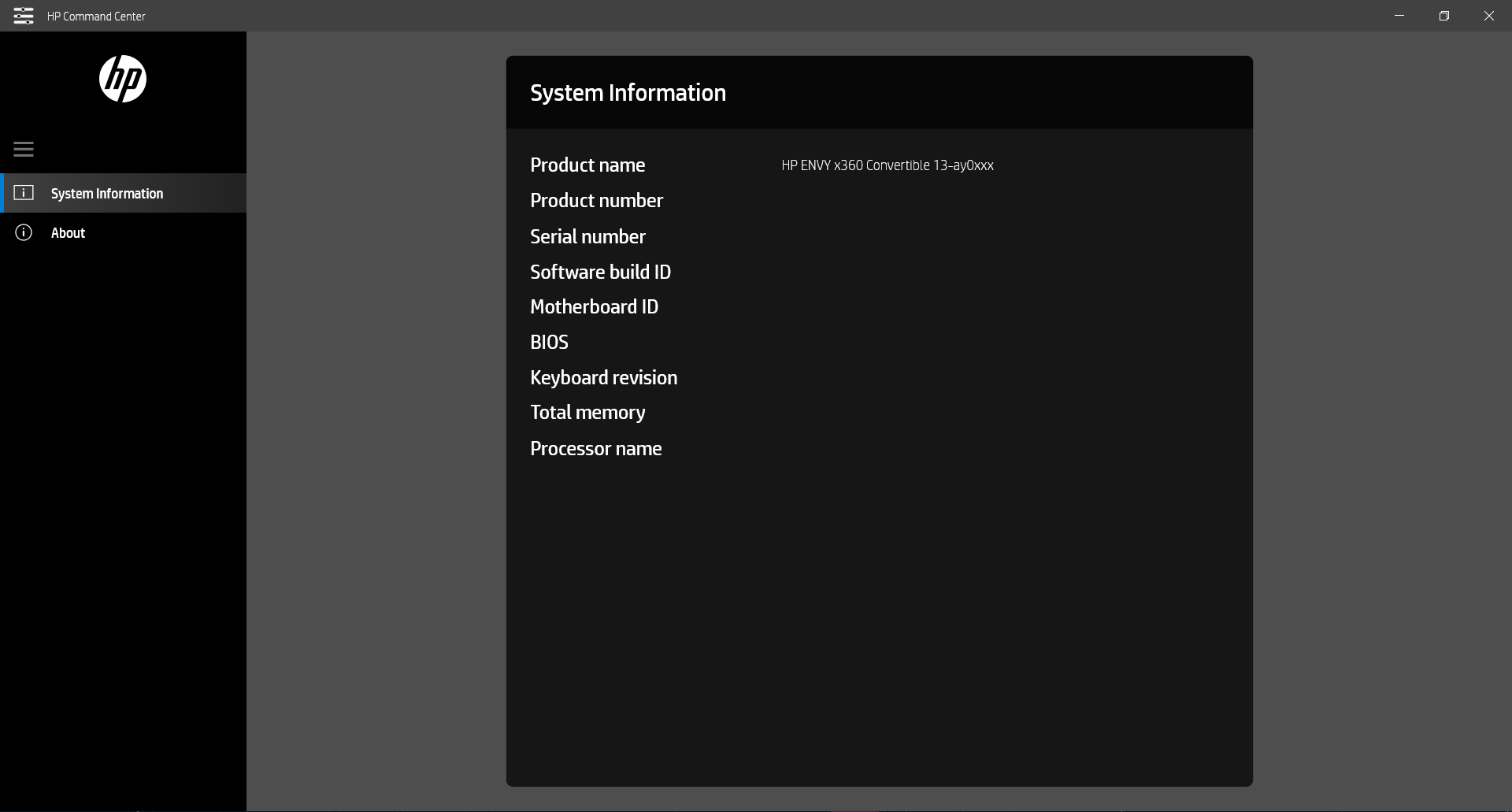Screen dimensions: 1512x812
Task: Collapse the sidebar with hamburger menu
Action: (24, 149)
